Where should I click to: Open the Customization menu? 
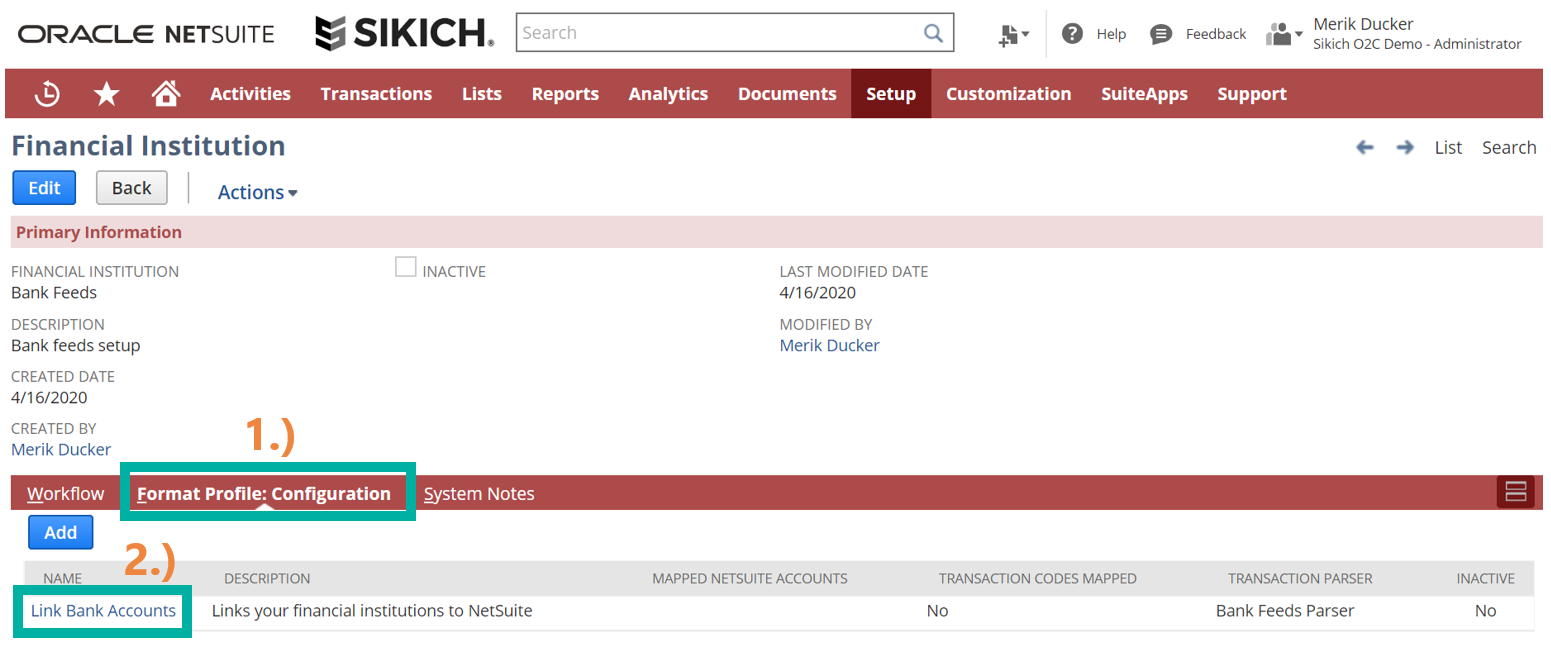click(x=1008, y=94)
